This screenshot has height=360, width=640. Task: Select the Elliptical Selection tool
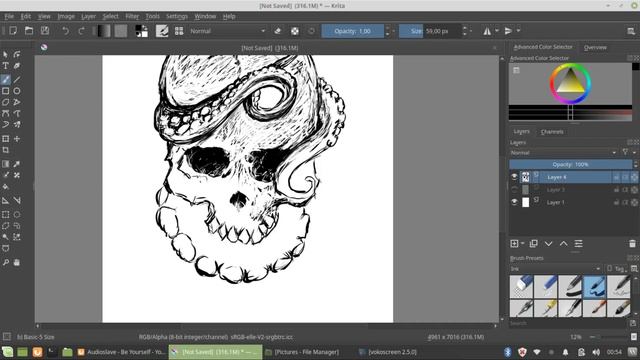pyautogui.click(x=17, y=214)
